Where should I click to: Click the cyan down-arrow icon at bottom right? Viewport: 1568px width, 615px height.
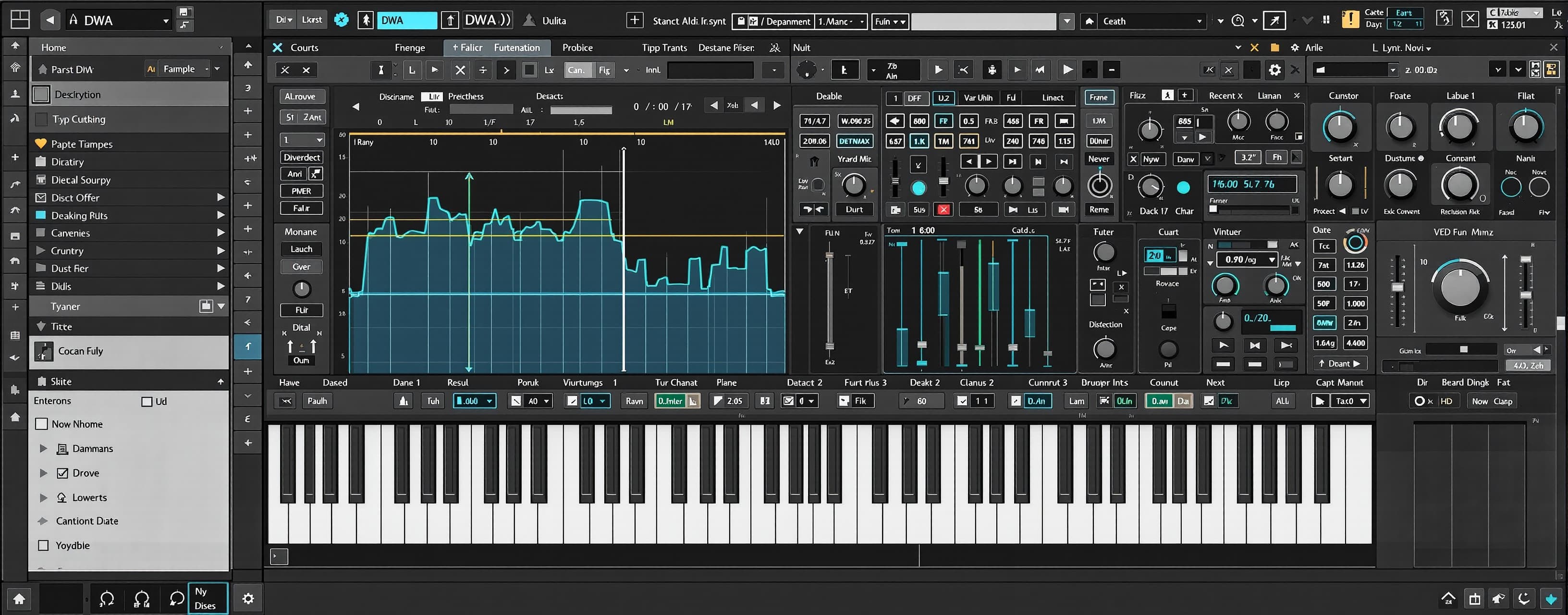tap(1550, 599)
